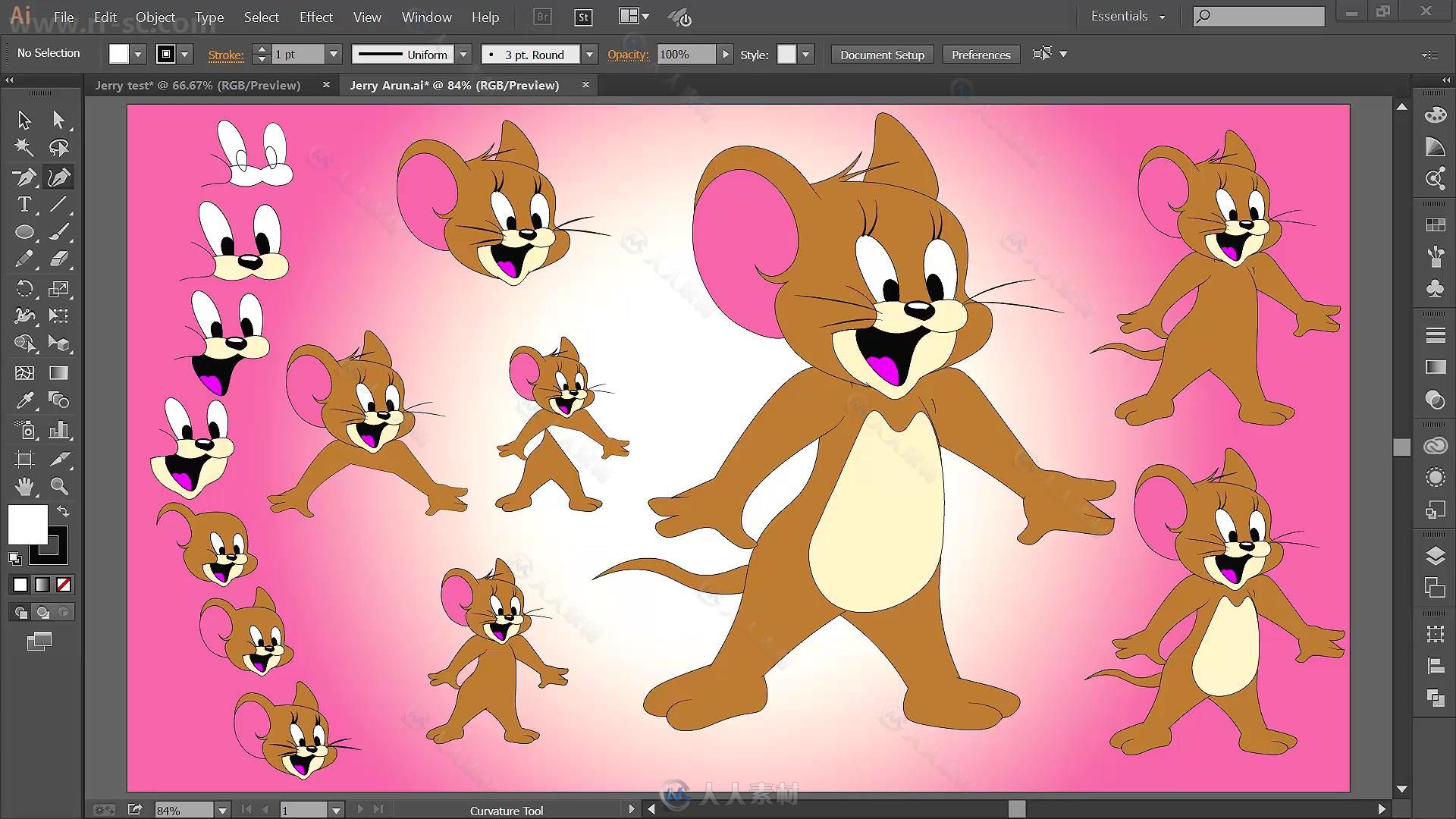
Task: Select the Gradient tool
Action: (x=58, y=372)
